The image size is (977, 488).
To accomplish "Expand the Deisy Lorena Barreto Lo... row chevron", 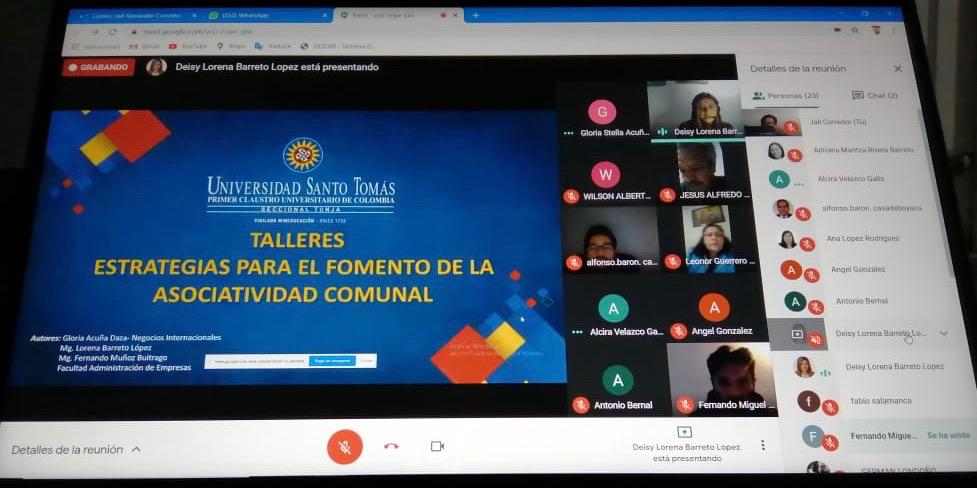I will point(943,333).
